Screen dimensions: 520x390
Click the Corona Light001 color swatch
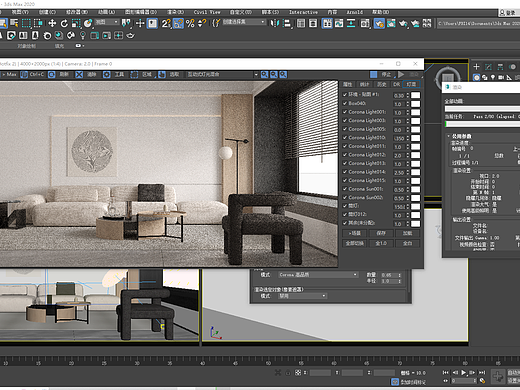pos(416,112)
